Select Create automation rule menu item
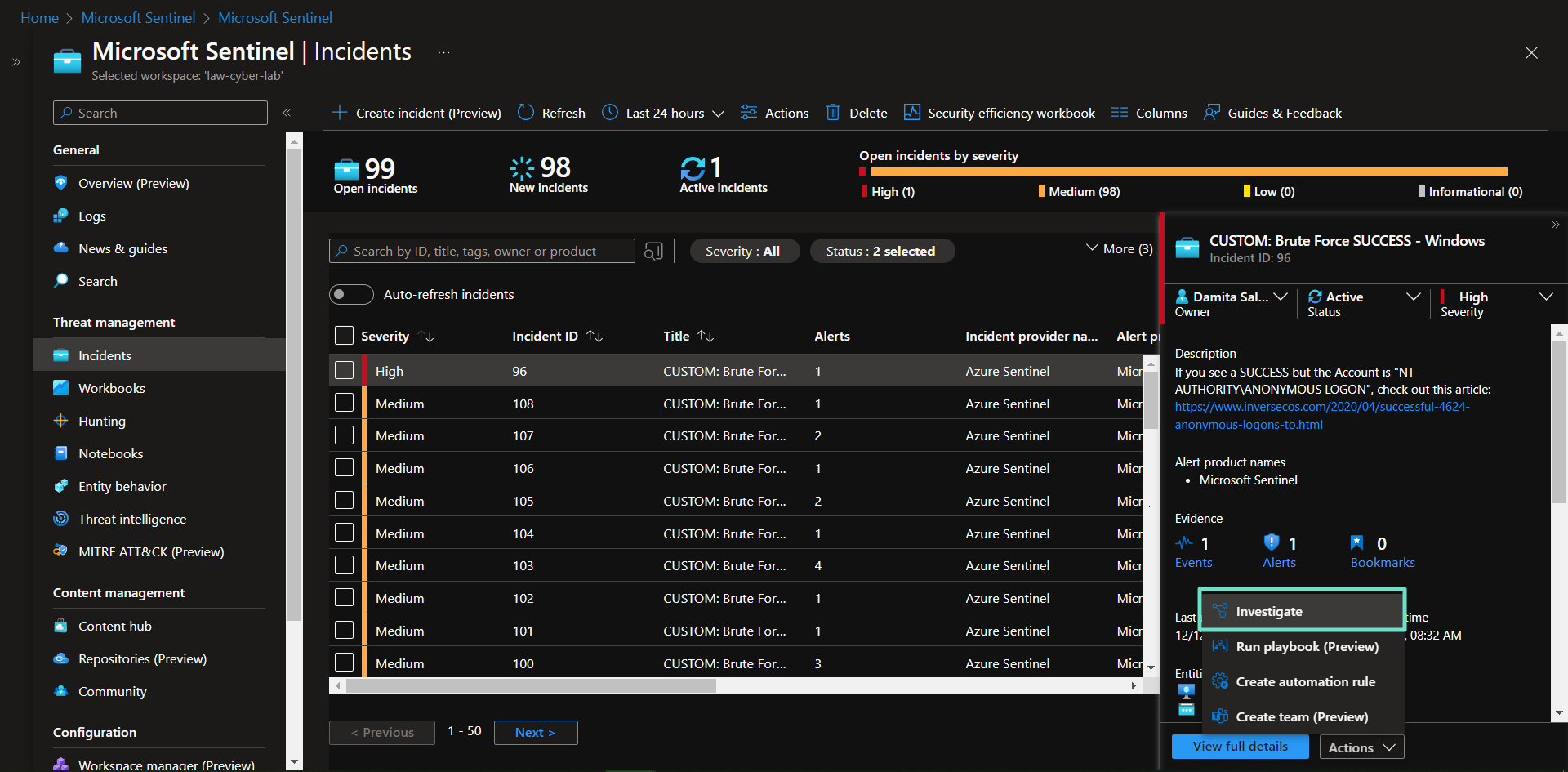This screenshot has width=1568, height=772. pos(1303,681)
